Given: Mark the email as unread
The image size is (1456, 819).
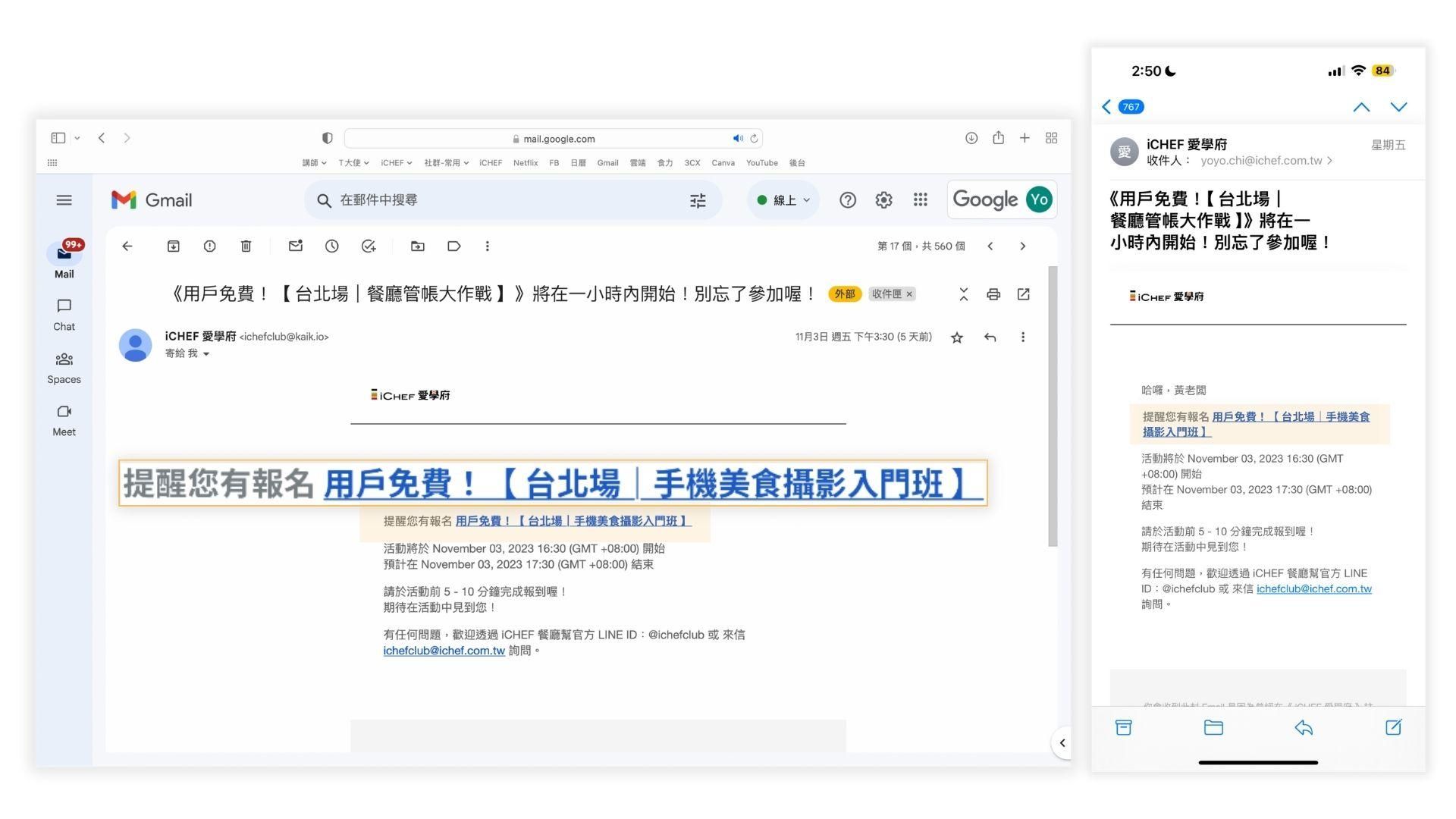Looking at the screenshot, I should (x=295, y=246).
